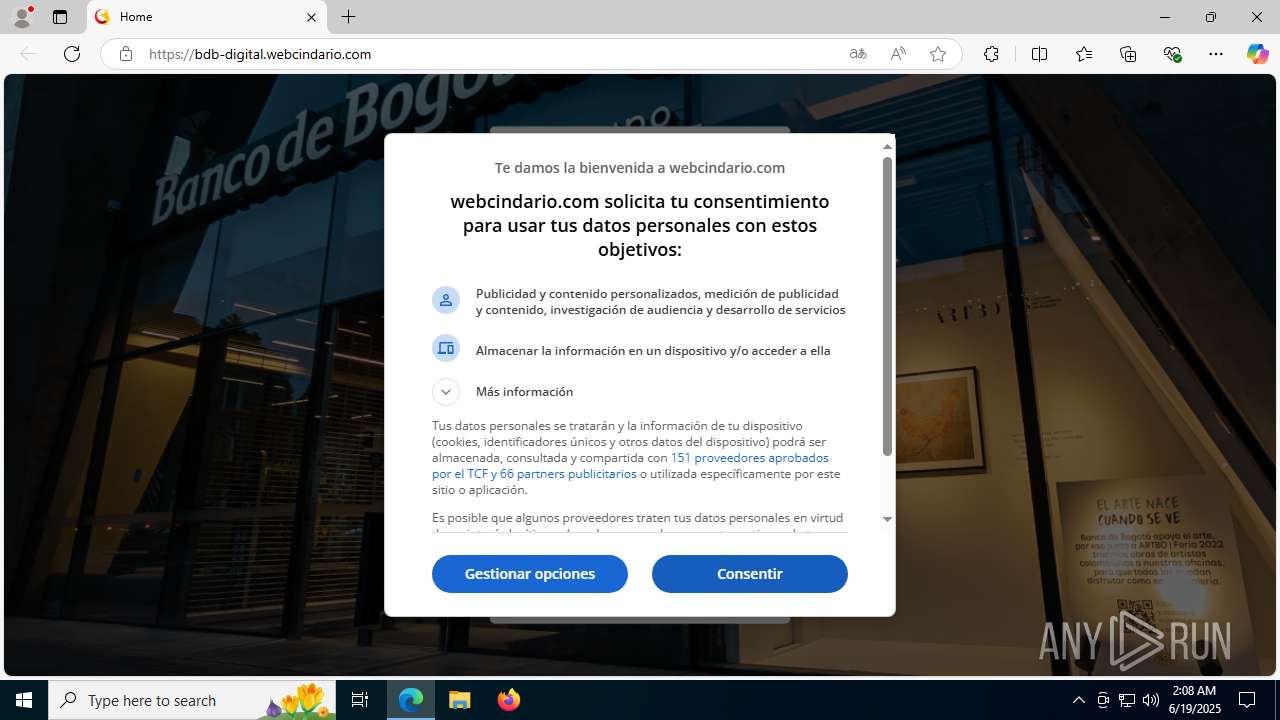This screenshot has height=720, width=1280.
Task: Open Settings and more menu
Action: pos(1216,54)
